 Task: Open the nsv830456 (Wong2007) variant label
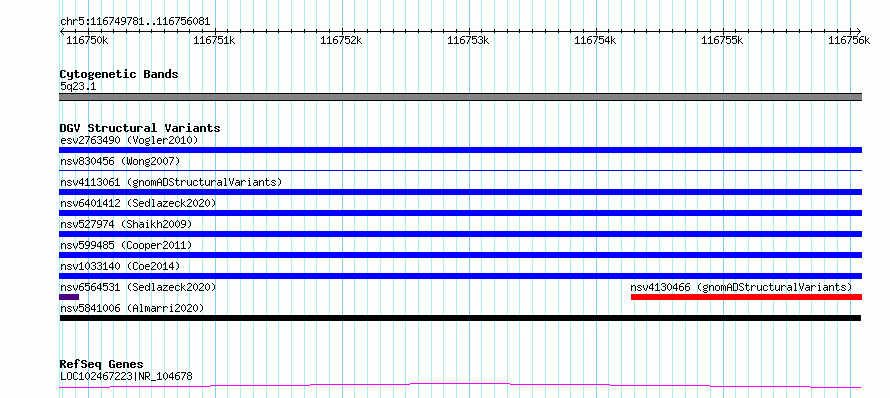click(120, 161)
